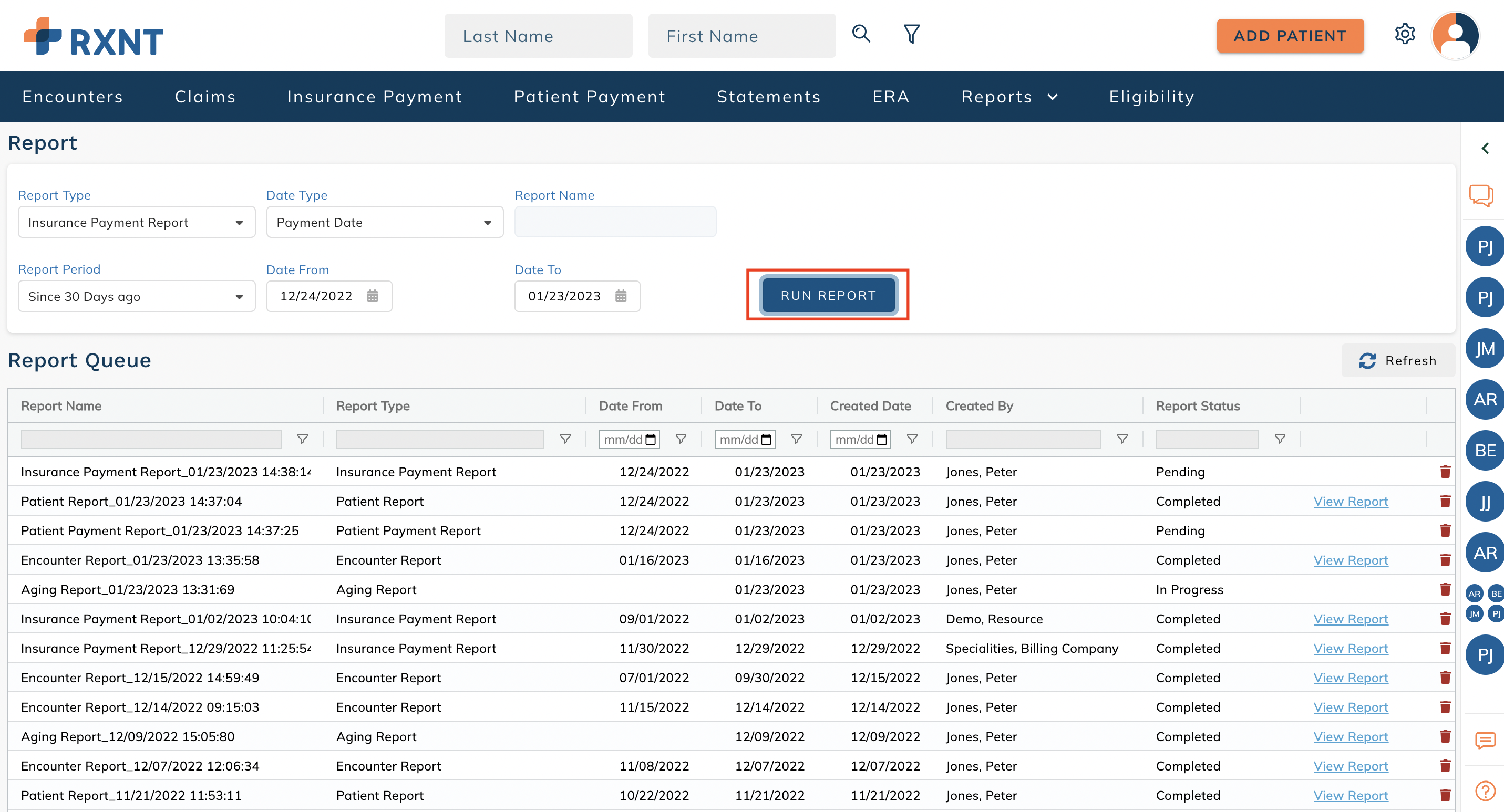Open the patient search filter funnel

912,34
